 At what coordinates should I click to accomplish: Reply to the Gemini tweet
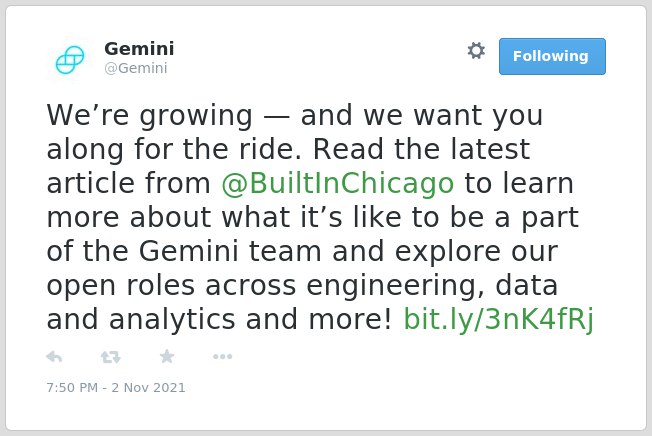(x=54, y=357)
